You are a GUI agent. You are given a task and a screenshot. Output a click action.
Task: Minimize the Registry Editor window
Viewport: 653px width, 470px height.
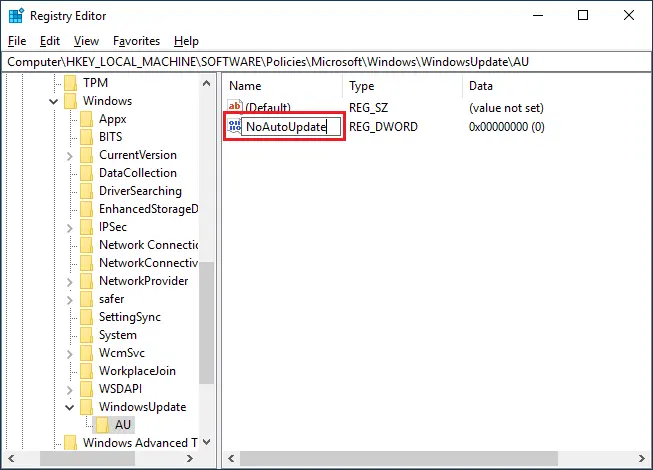tap(538, 15)
